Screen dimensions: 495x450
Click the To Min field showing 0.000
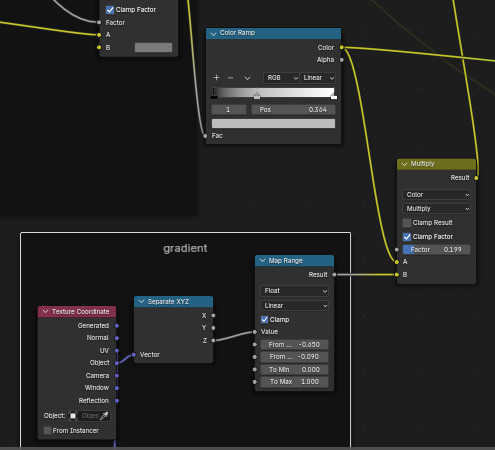point(294,370)
